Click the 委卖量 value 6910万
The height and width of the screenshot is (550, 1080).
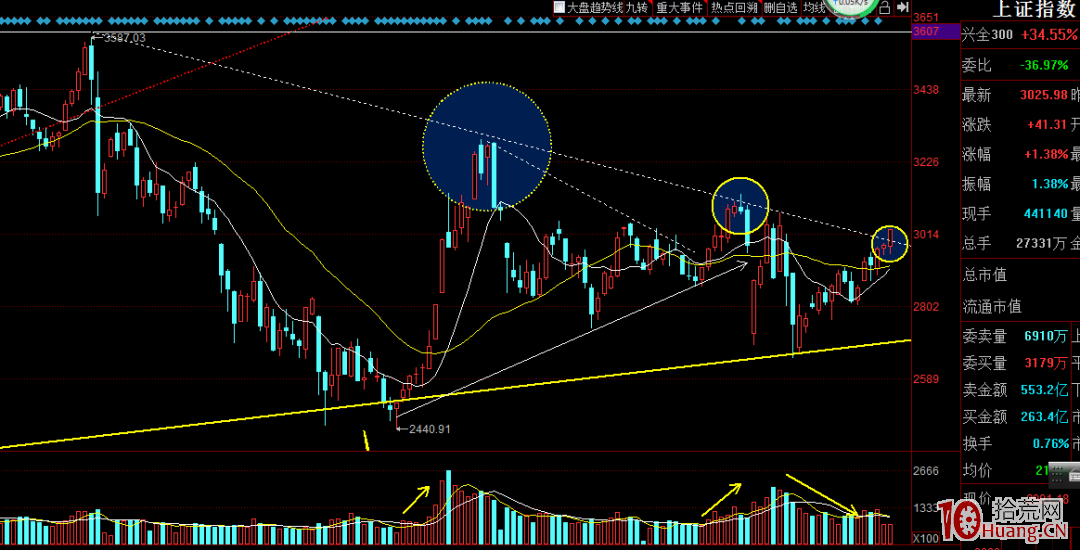tap(1046, 337)
